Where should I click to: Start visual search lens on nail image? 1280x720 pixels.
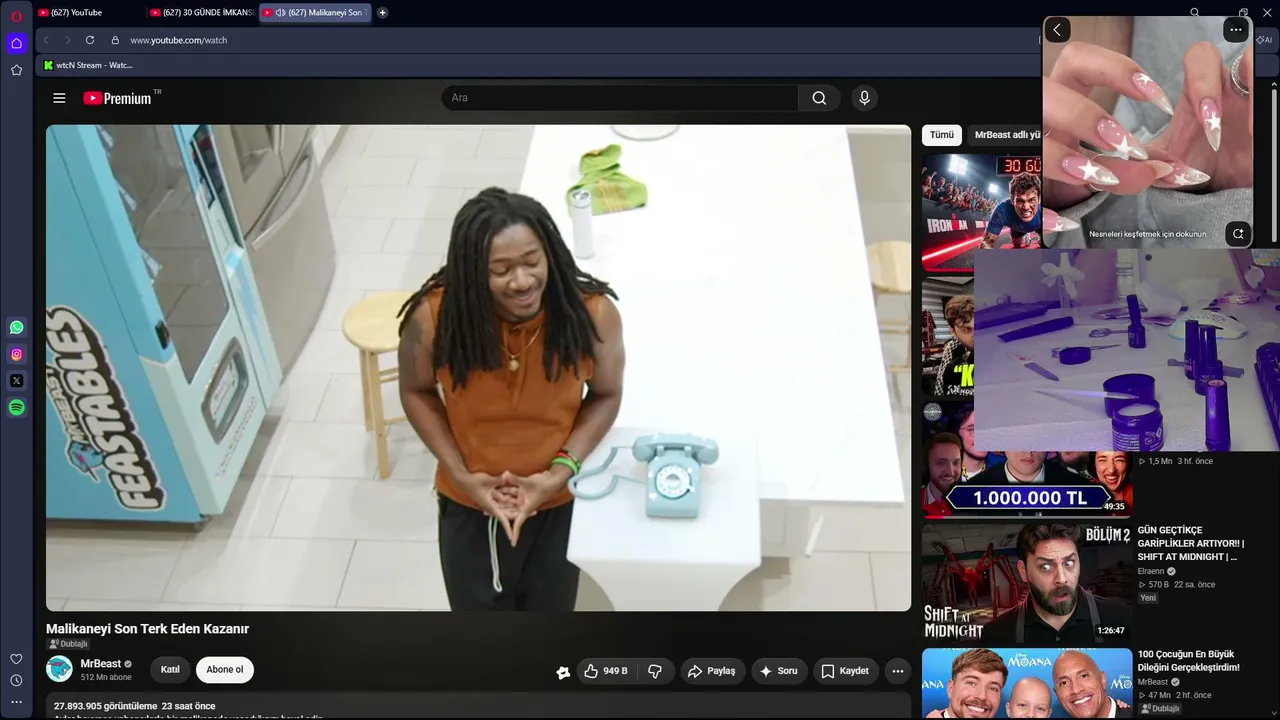tap(1238, 234)
